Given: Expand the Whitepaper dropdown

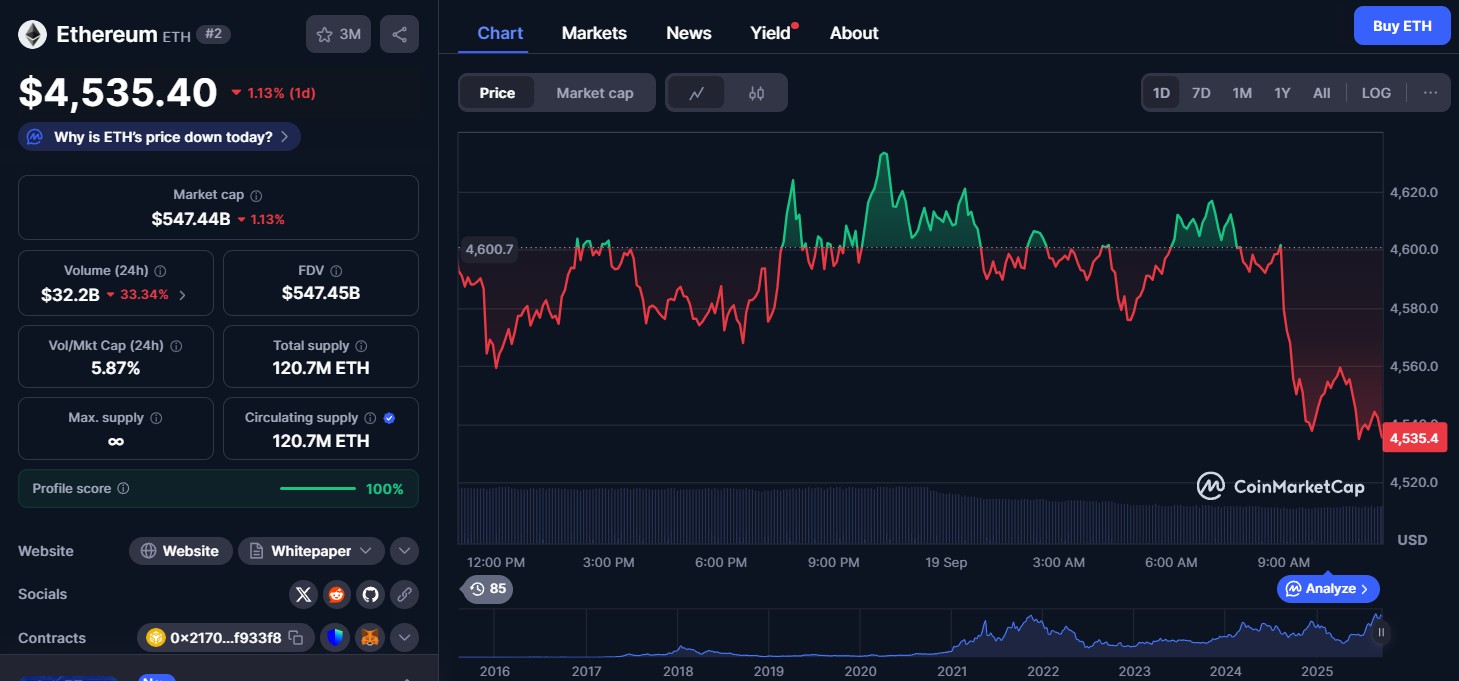Looking at the screenshot, I should pyautogui.click(x=368, y=551).
